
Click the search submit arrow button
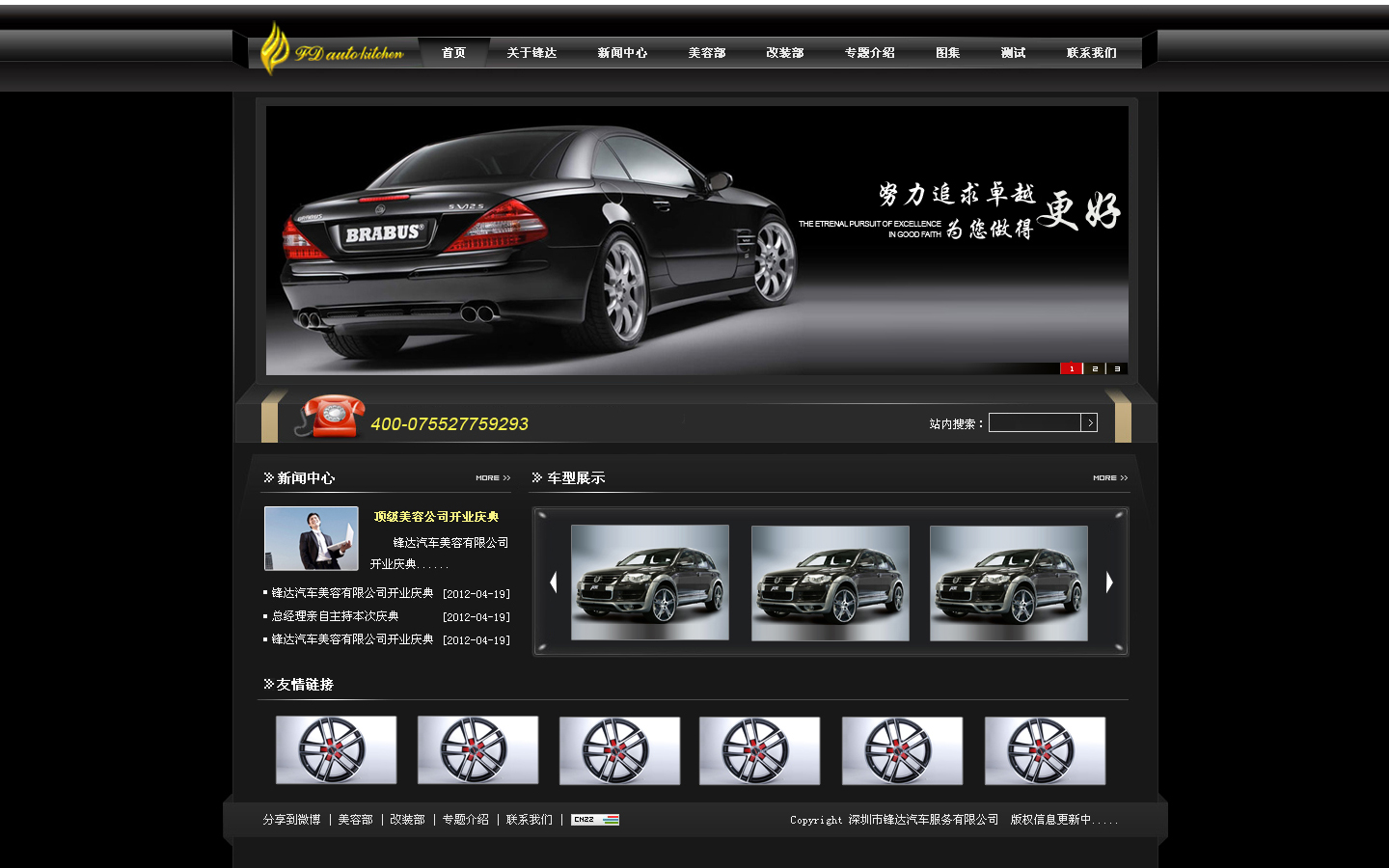(x=1089, y=422)
